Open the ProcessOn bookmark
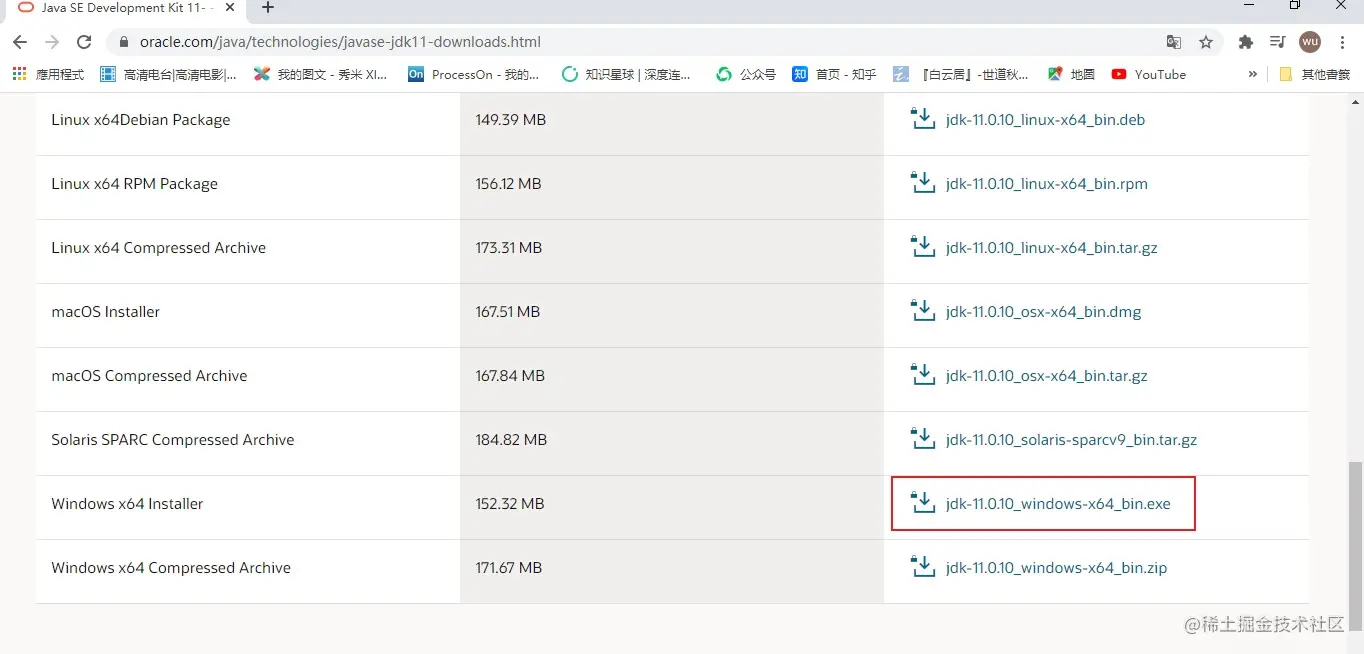This screenshot has height=654, width=1364. pyautogui.click(x=474, y=74)
